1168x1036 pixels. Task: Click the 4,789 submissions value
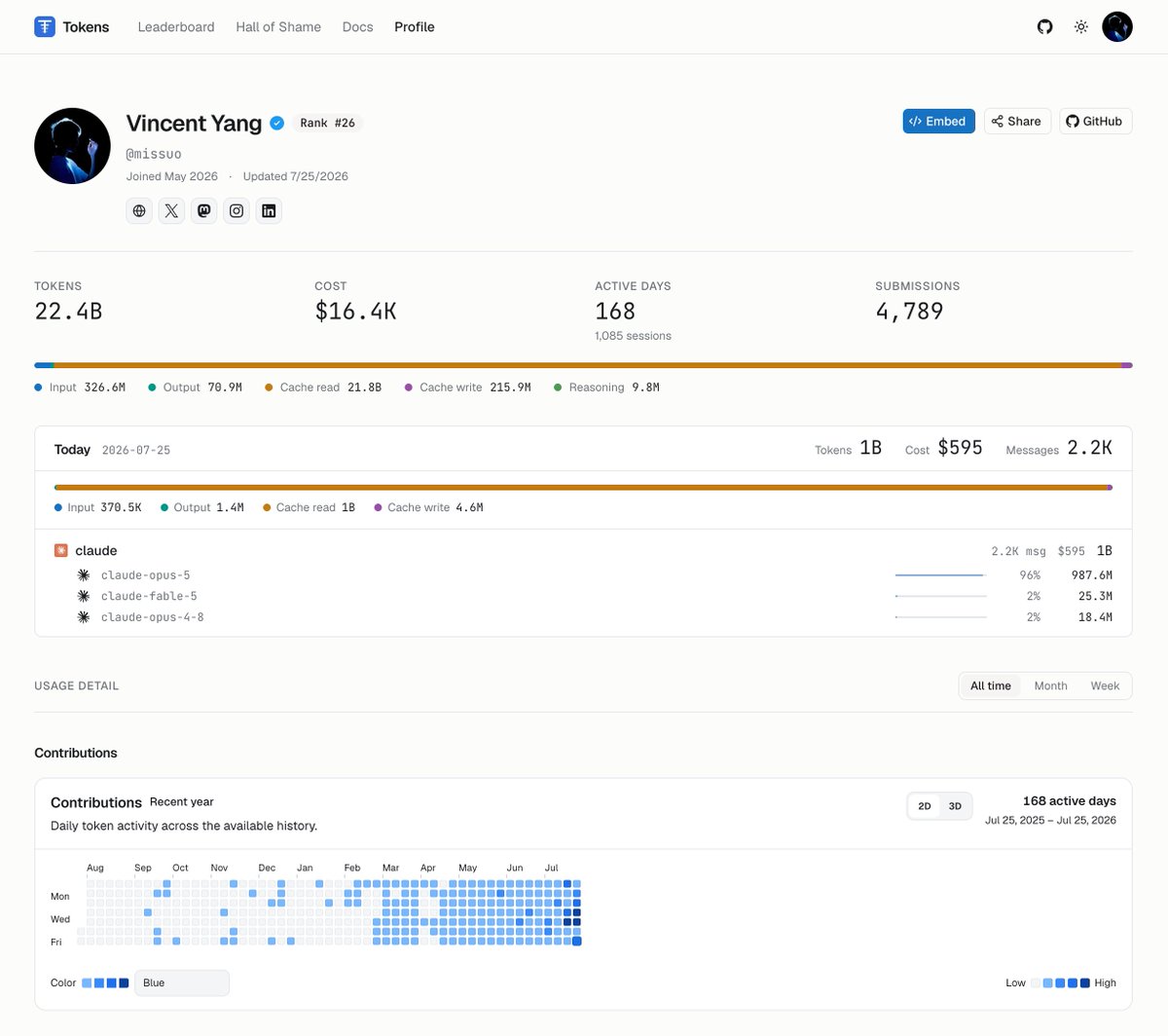[x=909, y=312]
